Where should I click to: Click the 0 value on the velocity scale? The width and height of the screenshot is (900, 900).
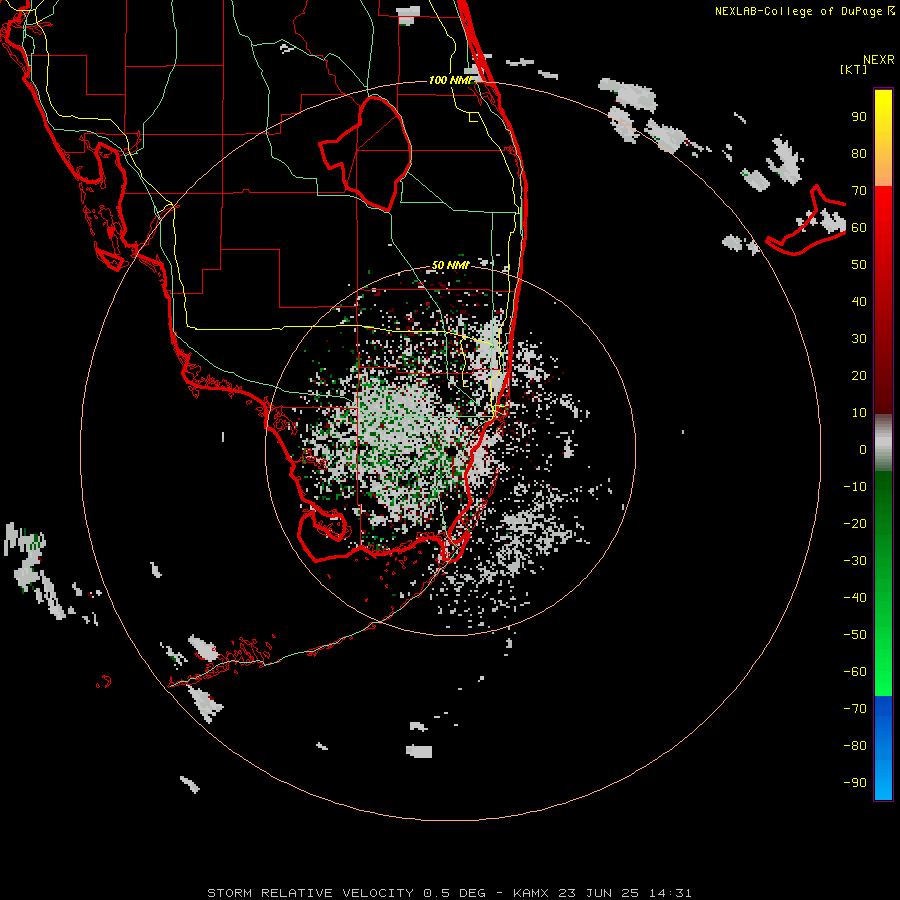863,449
